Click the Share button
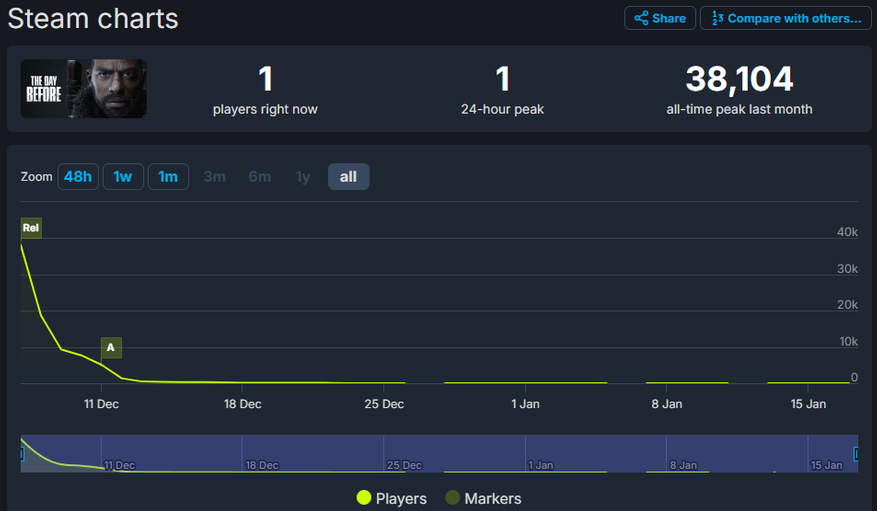 click(x=659, y=18)
